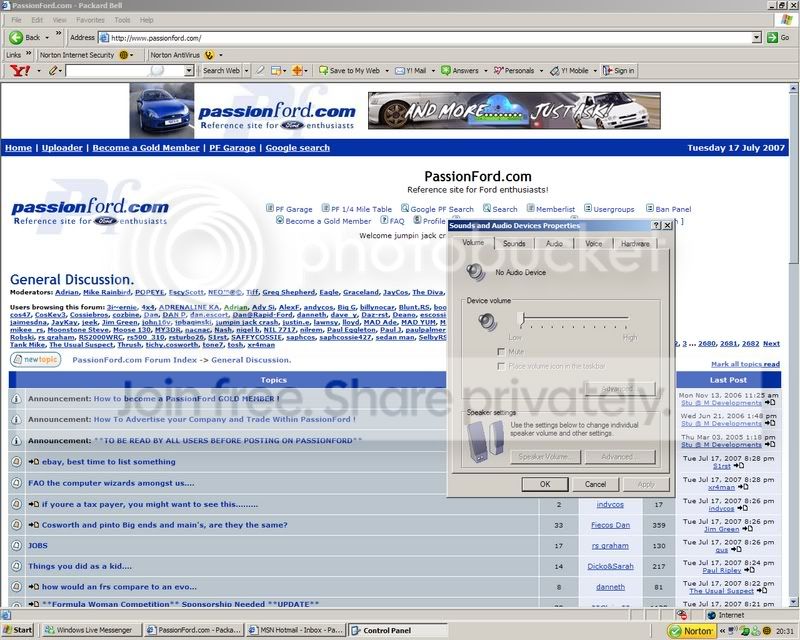This screenshot has width=800, height=640.
Task: Click OK in Sounds and Audio dialog
Action: [545, 484]
